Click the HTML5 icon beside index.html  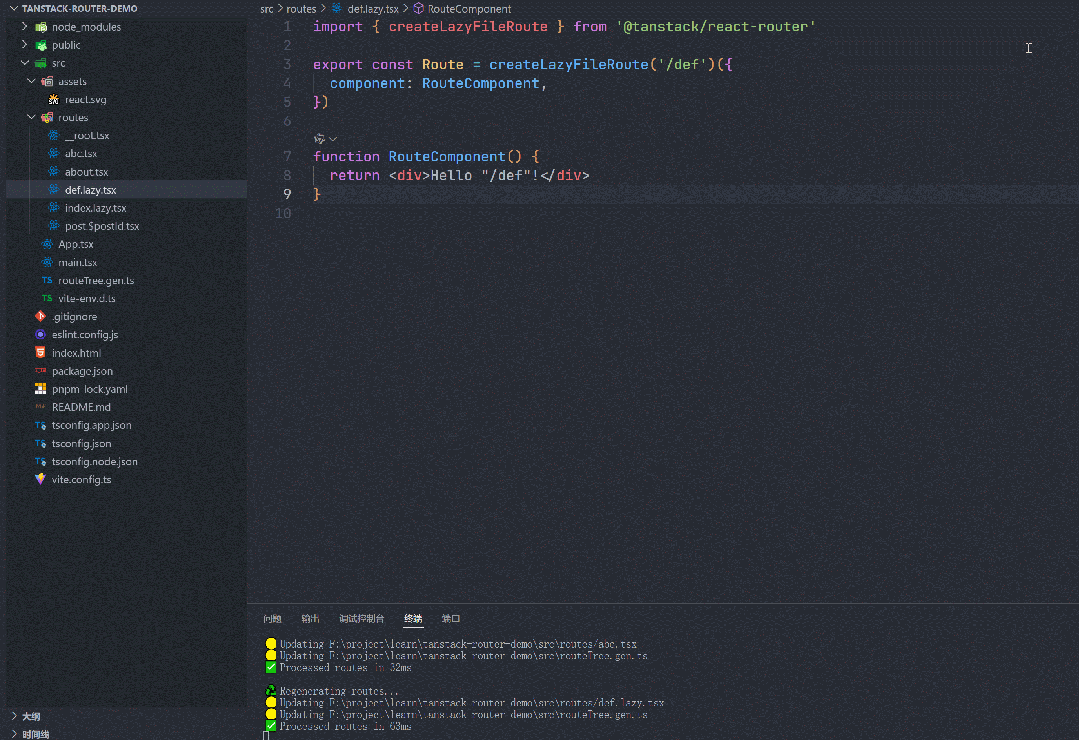[41, 352]
